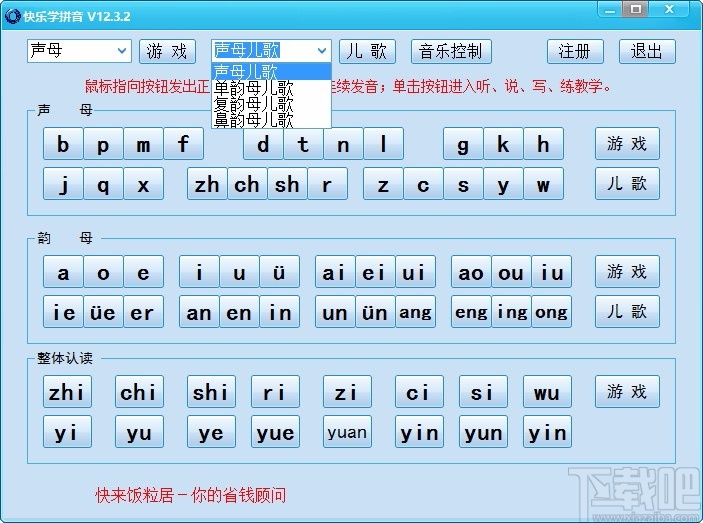Image resolution: width=703 pixels, height=523 pixels.
Task: Select the initial n button
Action: point(343,143)
